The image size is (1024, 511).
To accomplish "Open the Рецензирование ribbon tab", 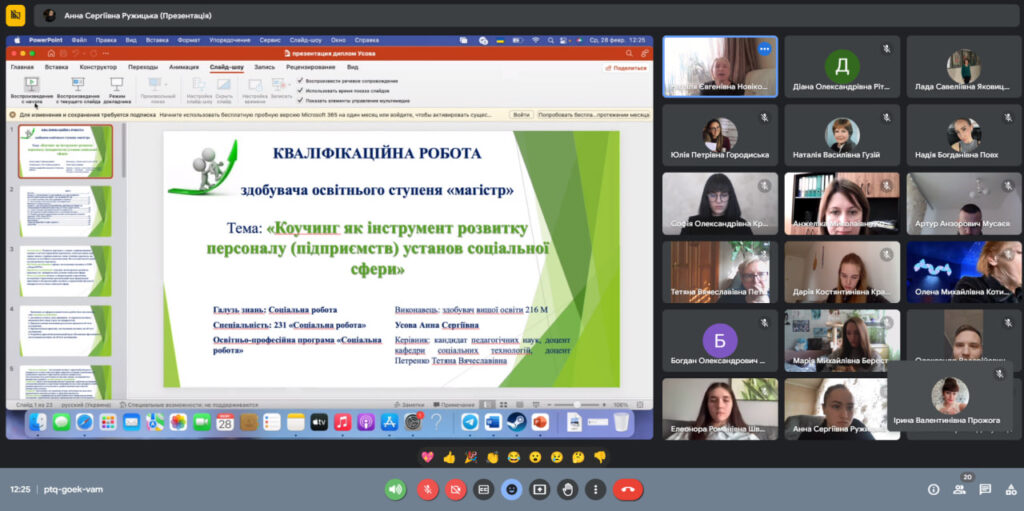I will 310,67.
